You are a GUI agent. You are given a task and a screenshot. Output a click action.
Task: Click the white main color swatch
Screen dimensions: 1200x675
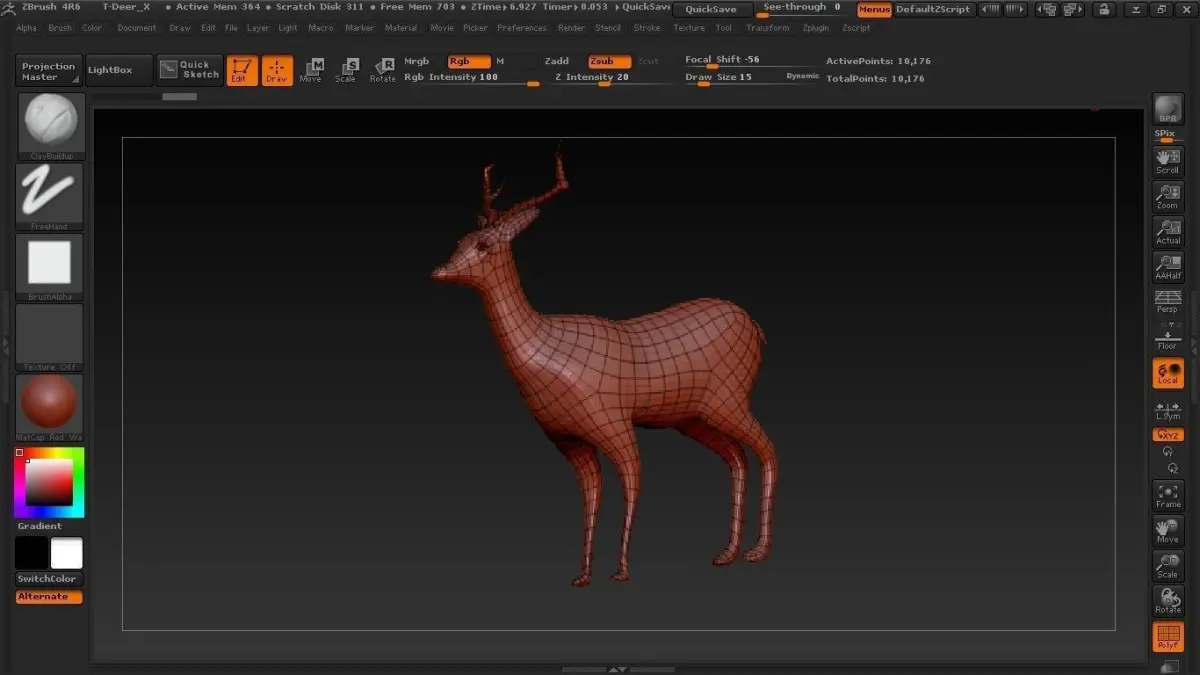[x=67, y=553]
